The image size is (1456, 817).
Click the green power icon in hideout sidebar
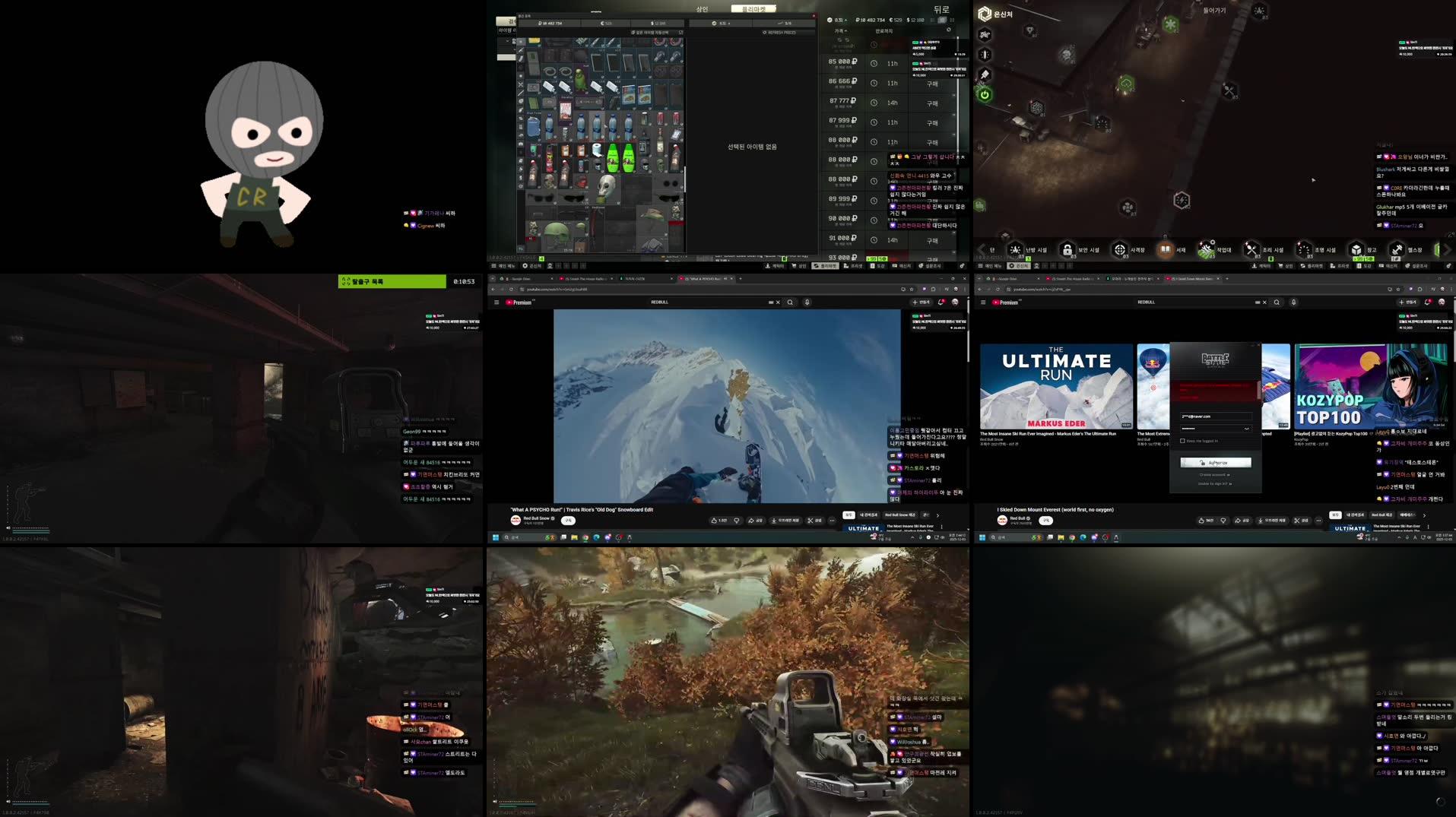point(985,95)
